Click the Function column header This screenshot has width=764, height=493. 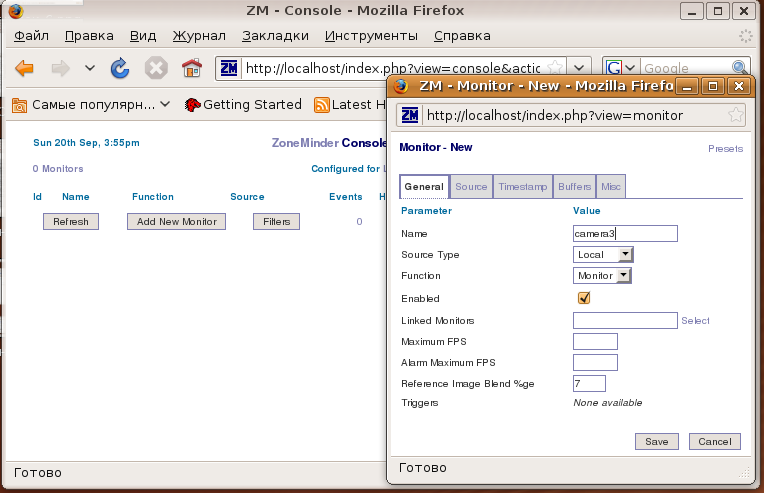(x=153, y=197)
